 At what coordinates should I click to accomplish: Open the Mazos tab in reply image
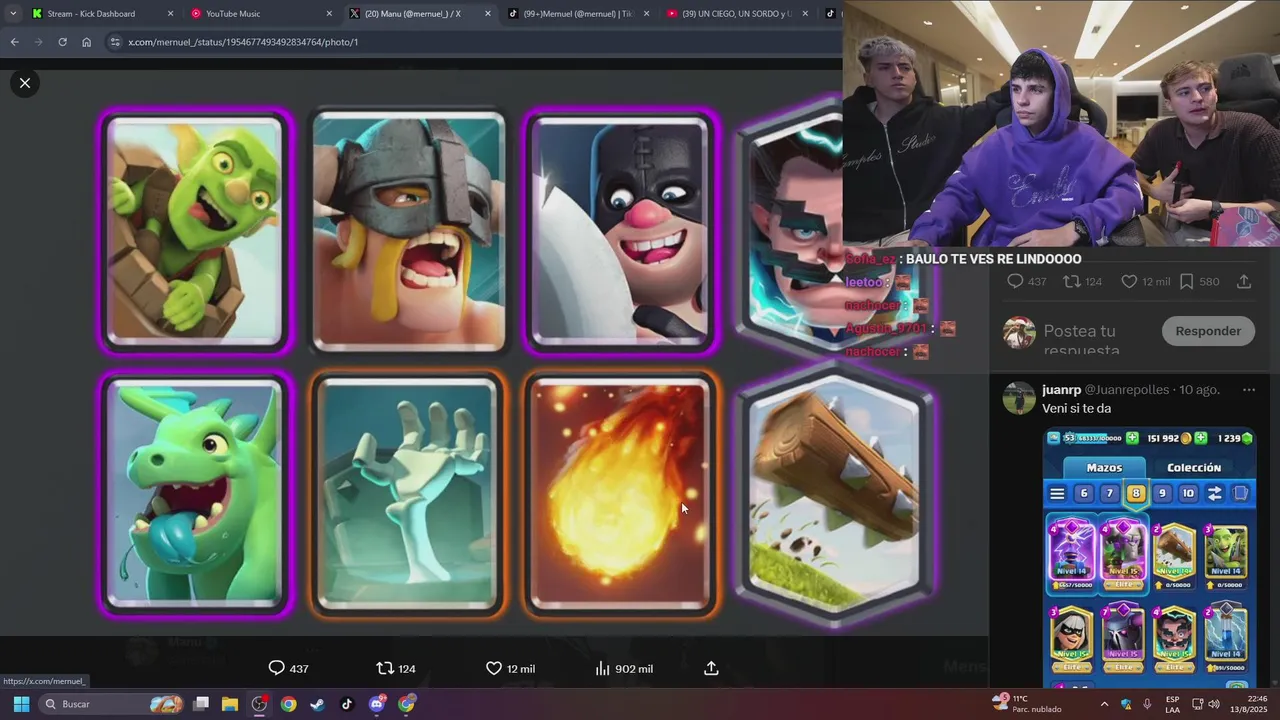pyautogui.click(x=1104, y=467)
